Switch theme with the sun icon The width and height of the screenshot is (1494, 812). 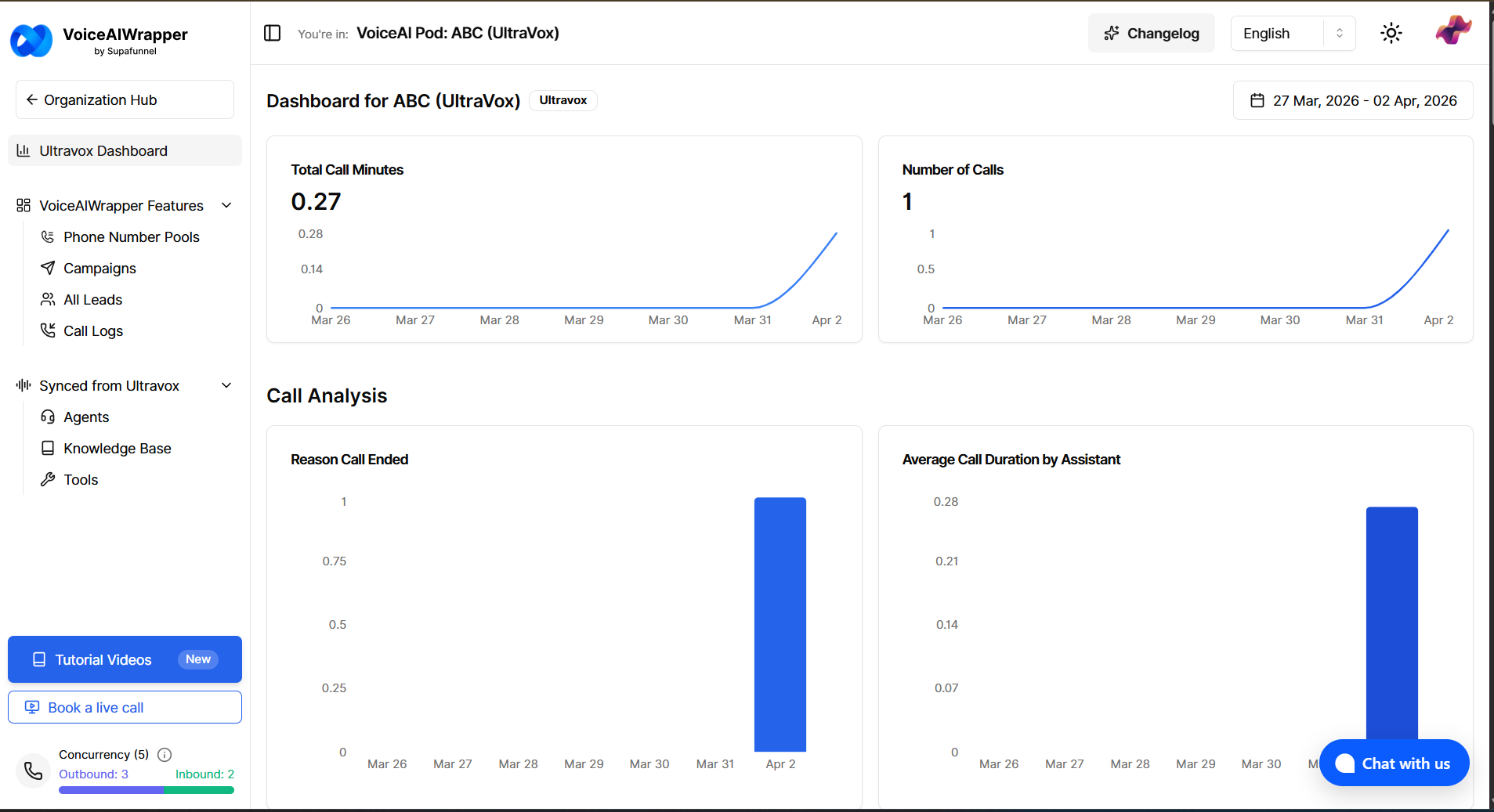coord(1391,33)
